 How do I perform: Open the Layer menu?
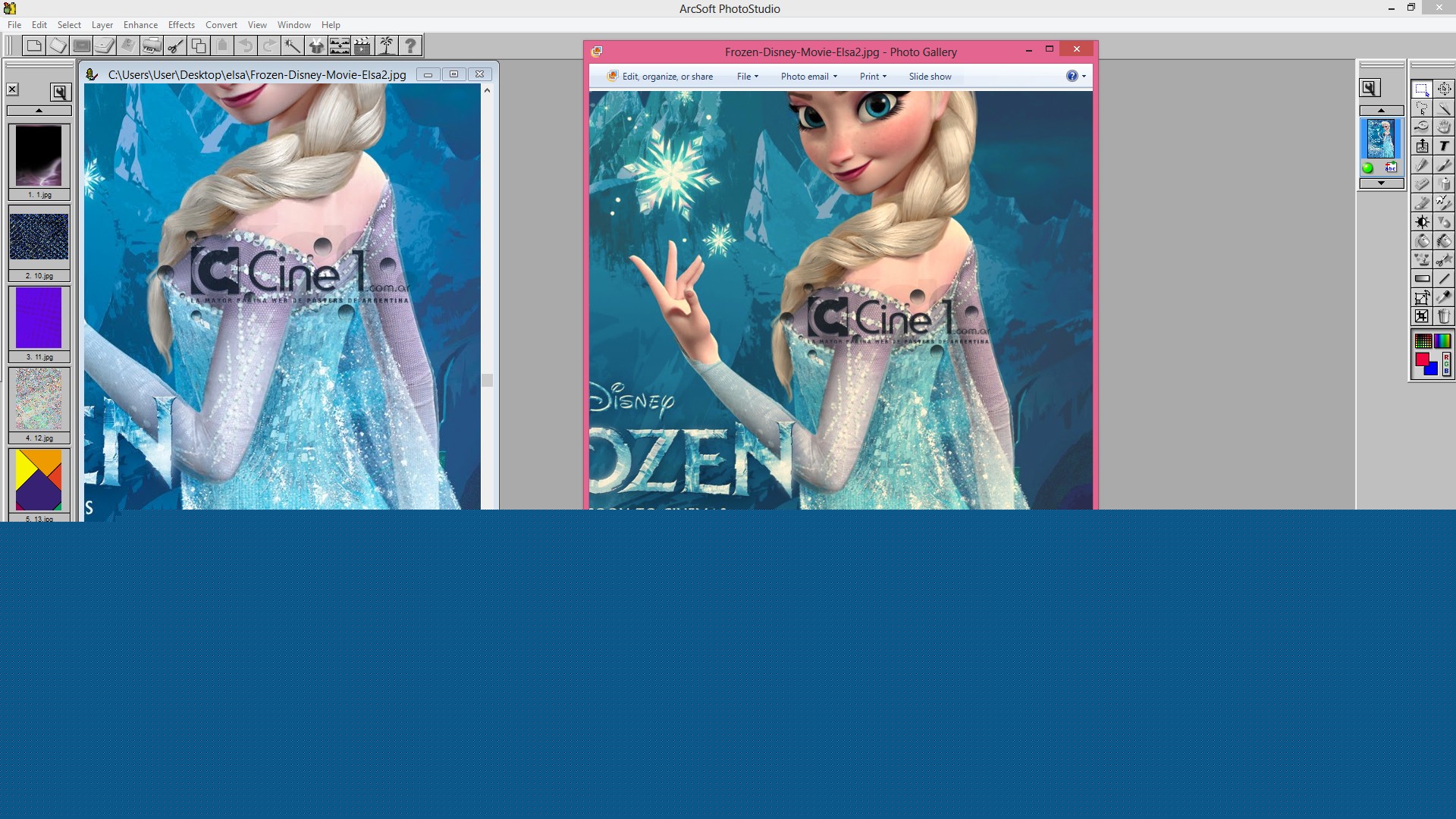point(102,25)
